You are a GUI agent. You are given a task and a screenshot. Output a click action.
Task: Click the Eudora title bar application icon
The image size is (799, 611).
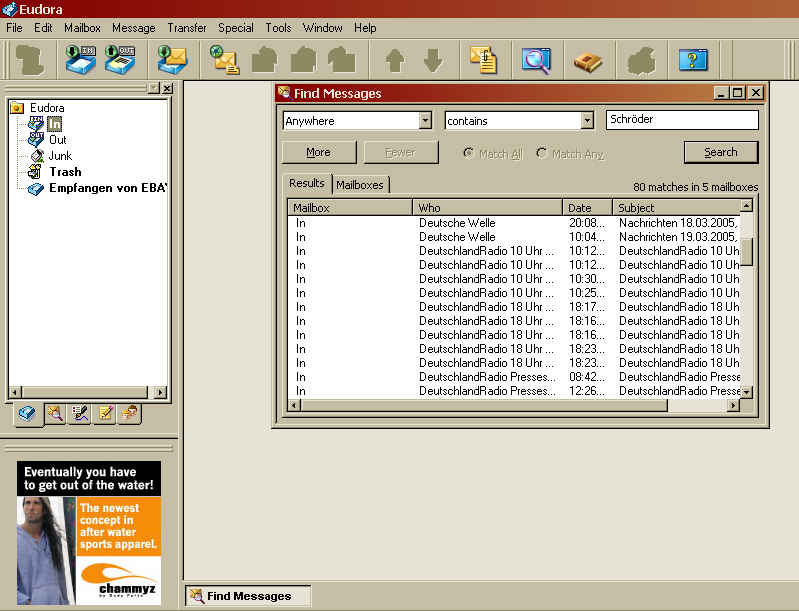tap(9, 9)
